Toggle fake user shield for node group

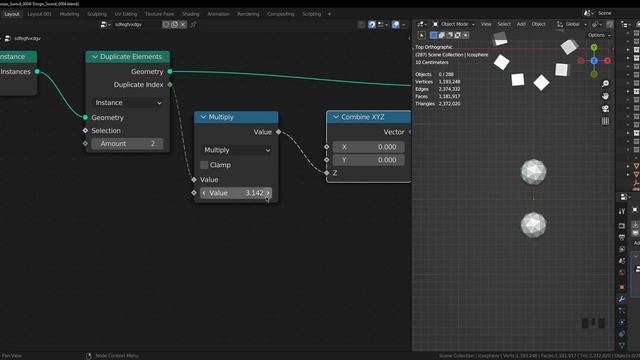click(166, 24)
